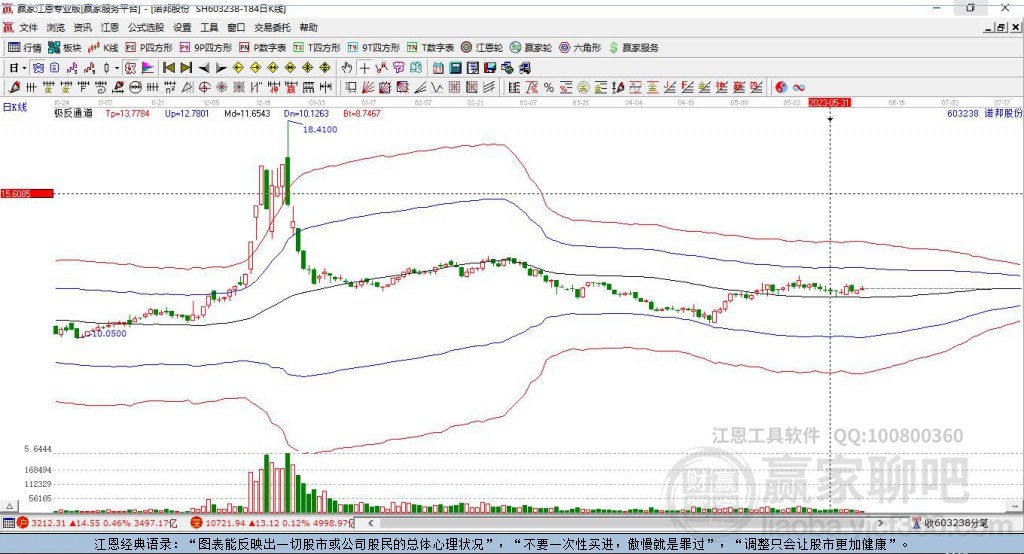Click the Bt=8.7467 value
Screen dimensions: 1024x554
362,113
